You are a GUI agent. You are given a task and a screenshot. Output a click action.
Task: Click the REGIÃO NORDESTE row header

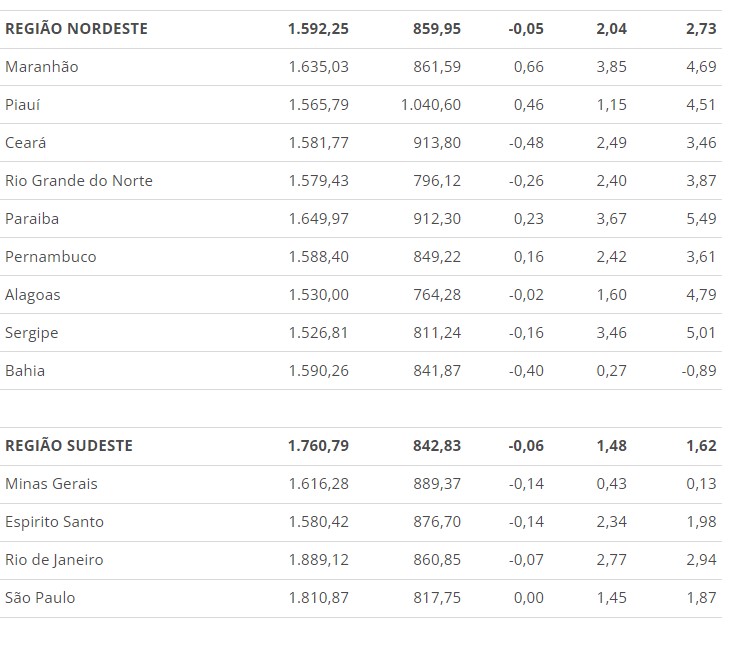(x=76, y=29)
